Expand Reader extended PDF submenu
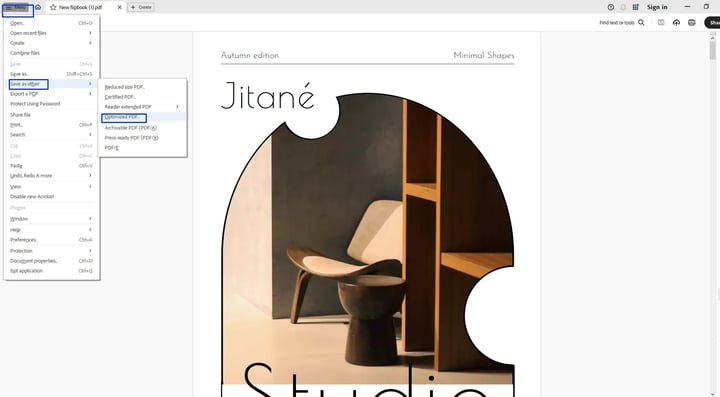The image size is (720, 397). (x=142, y=107)
